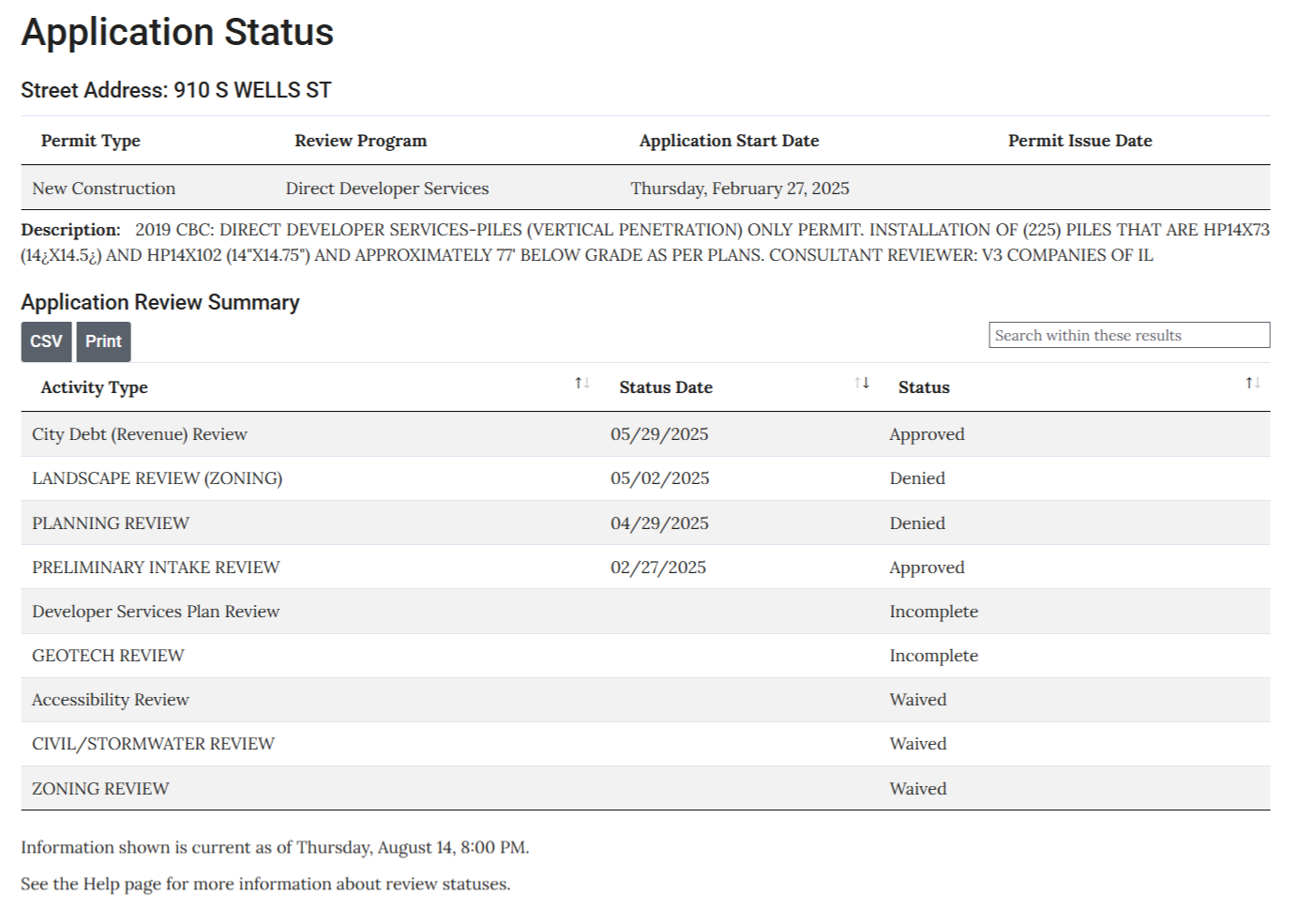Select PLANNING REVIEW row
Image resolution: width=1314 pixels, height=924 pixels.
tap(645, 523)
